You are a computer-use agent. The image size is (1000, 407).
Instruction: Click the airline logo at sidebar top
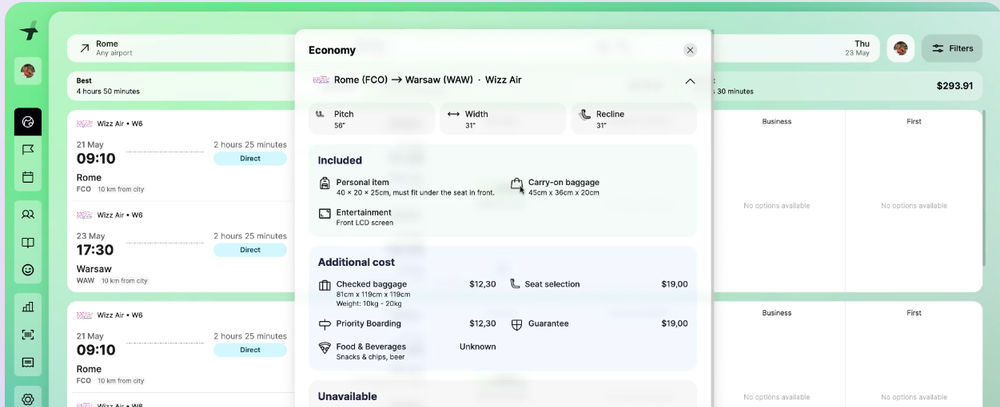tap(29, 31)
